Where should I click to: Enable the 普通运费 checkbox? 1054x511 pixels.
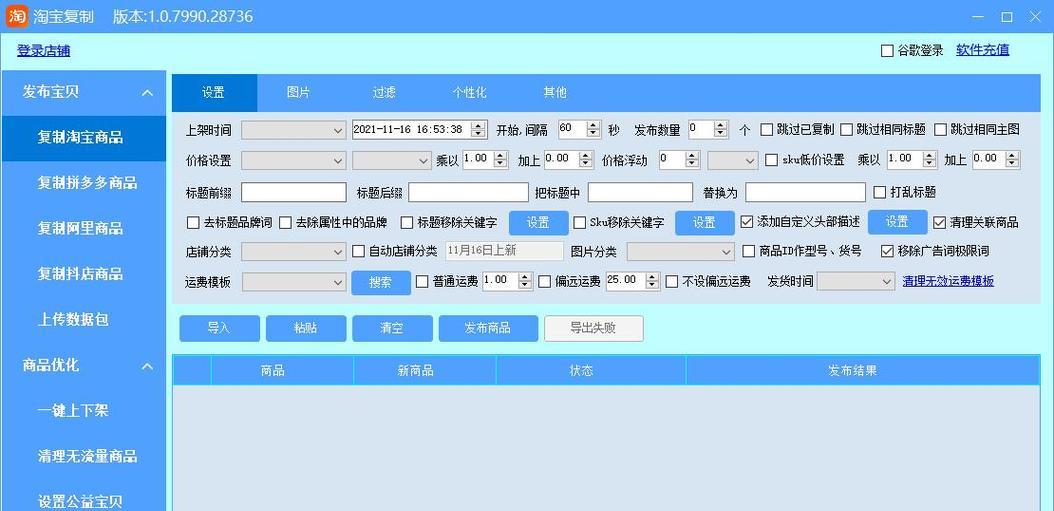tap(421, 282)
